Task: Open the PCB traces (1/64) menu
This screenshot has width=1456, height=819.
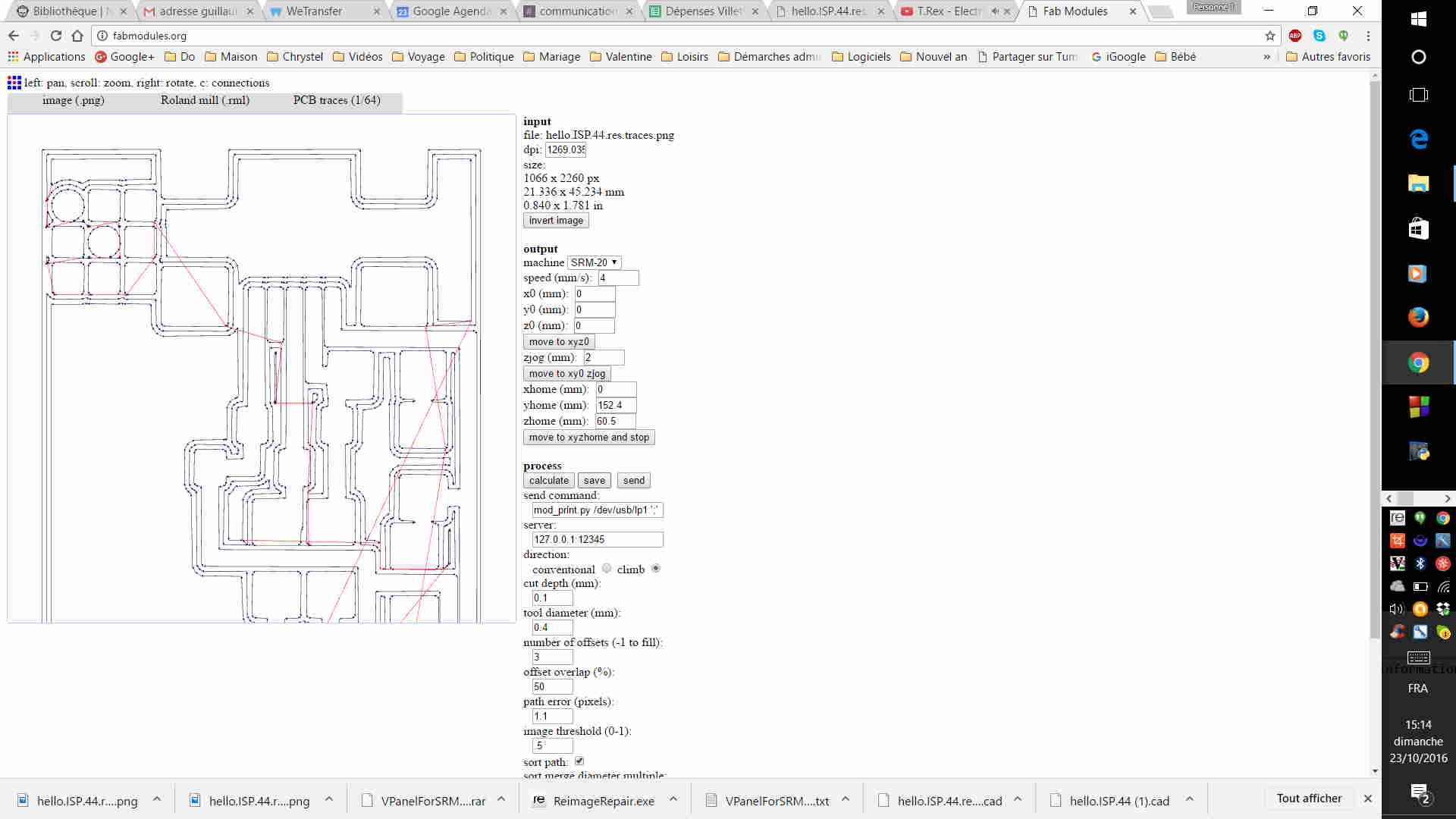Action: 337,100
